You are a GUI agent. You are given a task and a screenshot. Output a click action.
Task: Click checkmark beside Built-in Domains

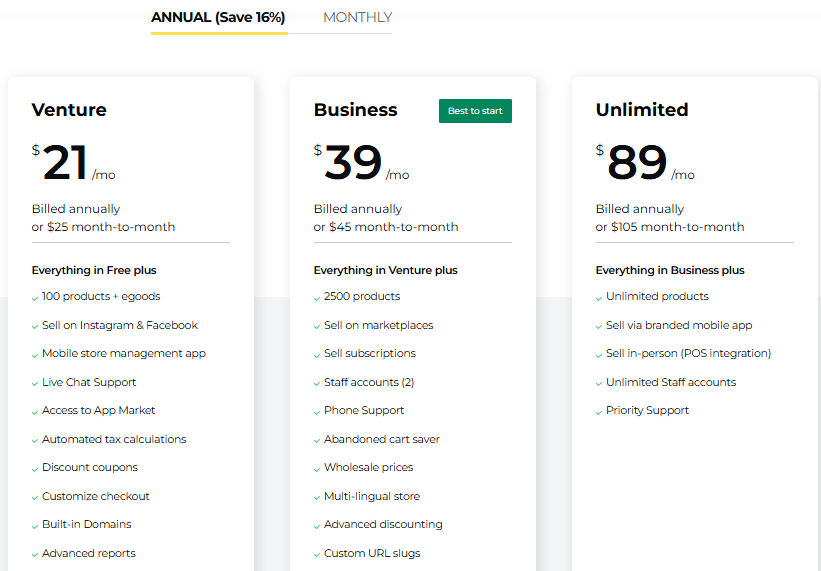[35, 527]
